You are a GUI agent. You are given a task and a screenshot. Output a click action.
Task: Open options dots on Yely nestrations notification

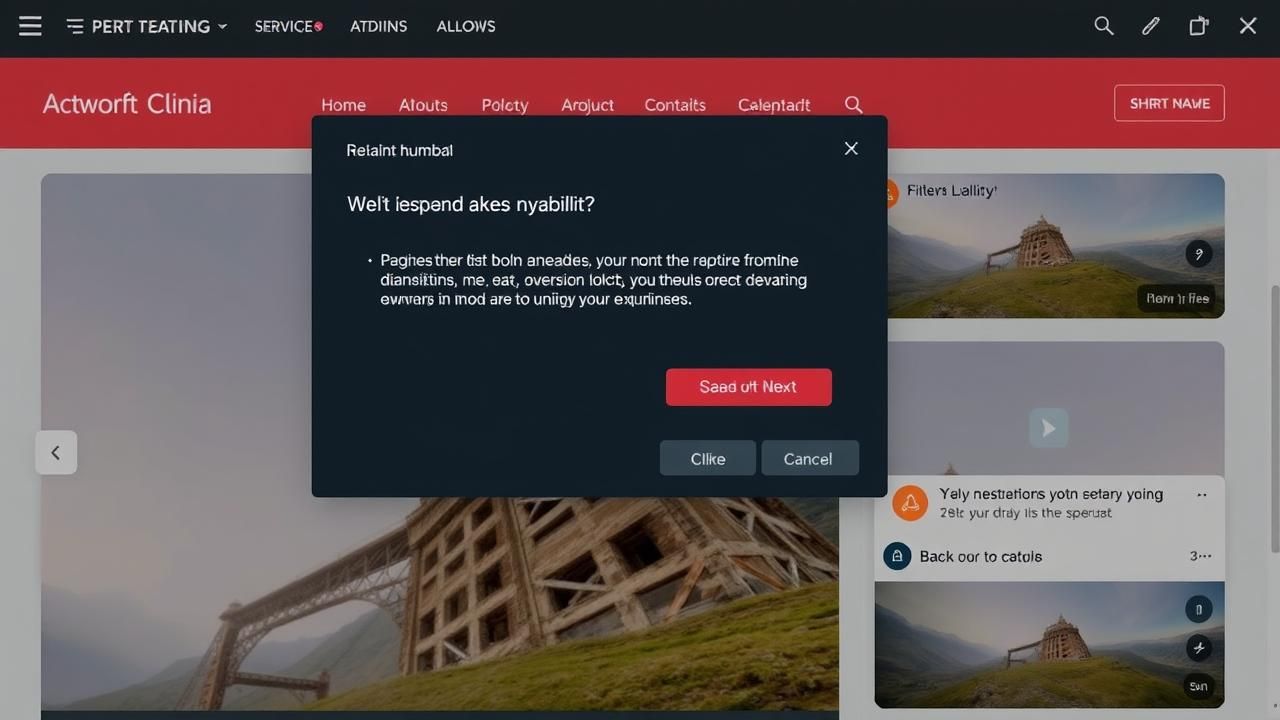click(1201, 495)
